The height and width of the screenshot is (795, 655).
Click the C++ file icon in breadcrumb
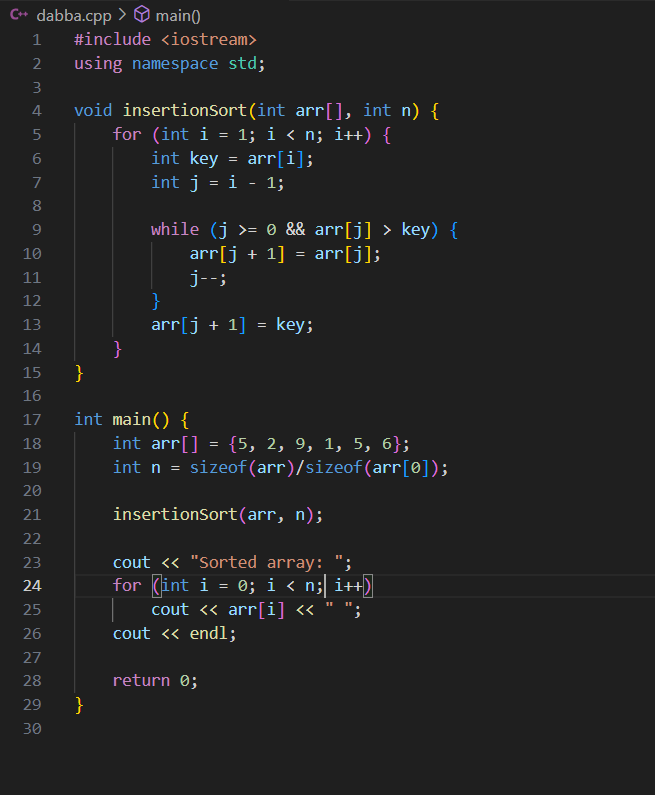click(19, 15)
